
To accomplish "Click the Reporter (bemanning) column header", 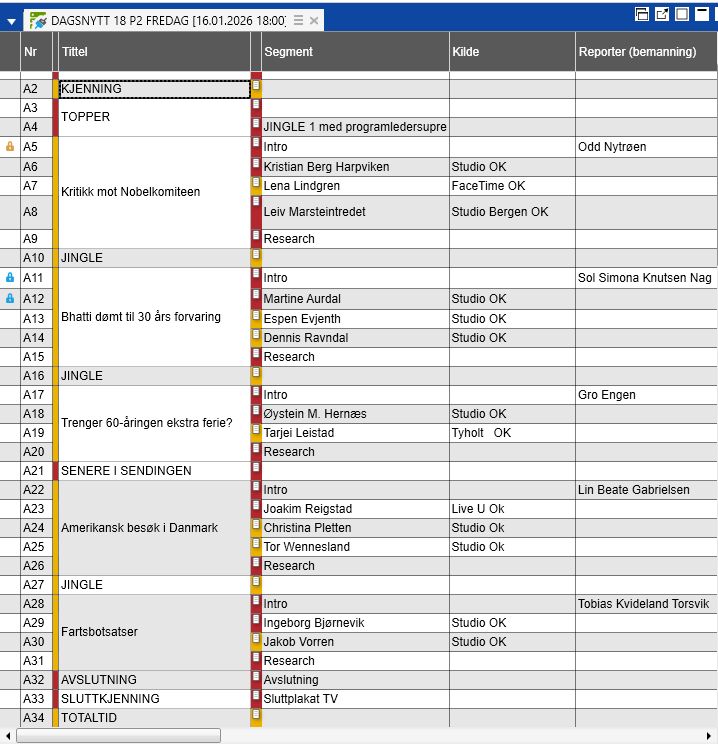I will point(645,52).
